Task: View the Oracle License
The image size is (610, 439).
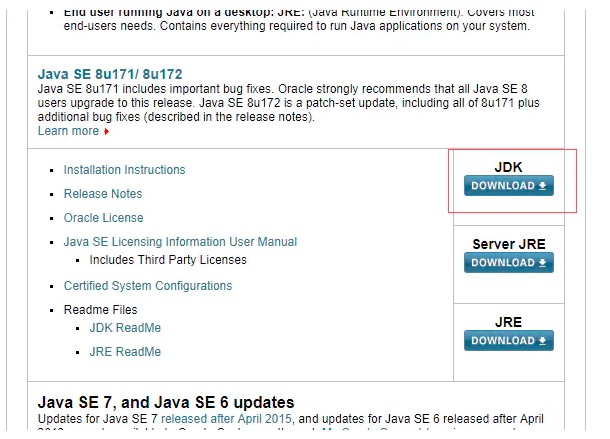Action: click(103, 218)
